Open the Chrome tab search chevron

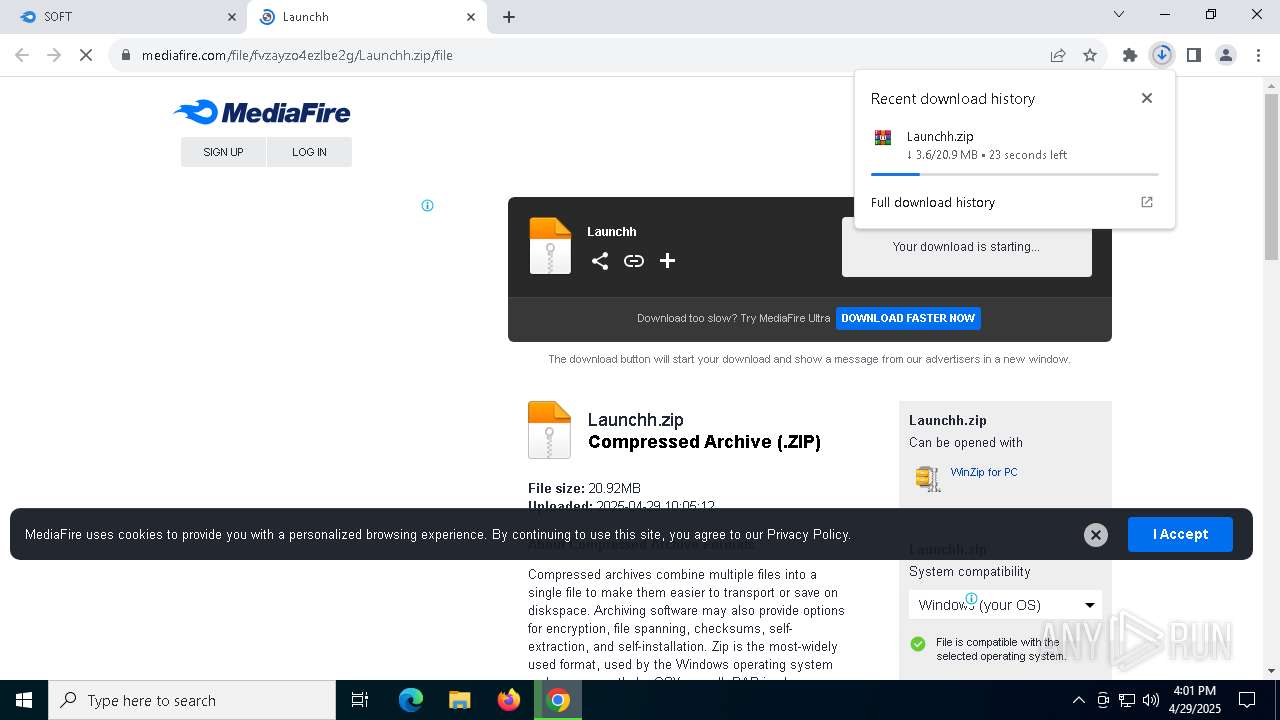point(1119,15)
